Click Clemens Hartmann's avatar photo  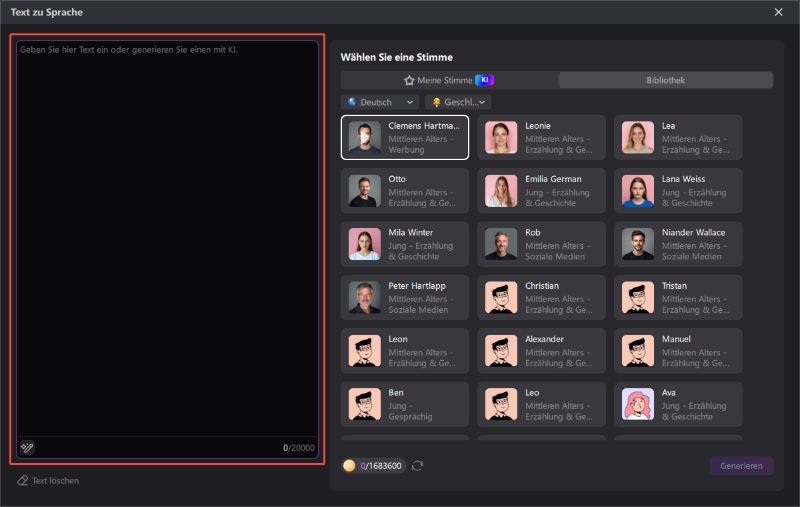[x=365, y=137]
